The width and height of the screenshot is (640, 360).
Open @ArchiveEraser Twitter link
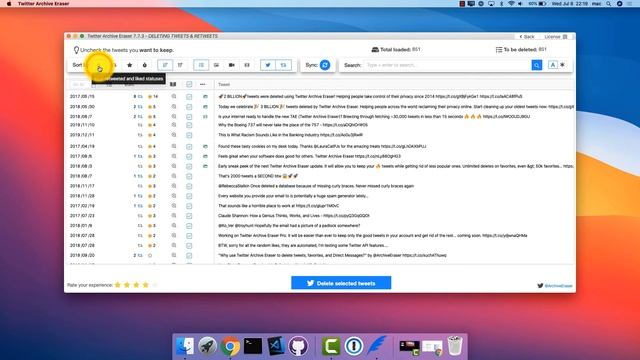[555, 286]
